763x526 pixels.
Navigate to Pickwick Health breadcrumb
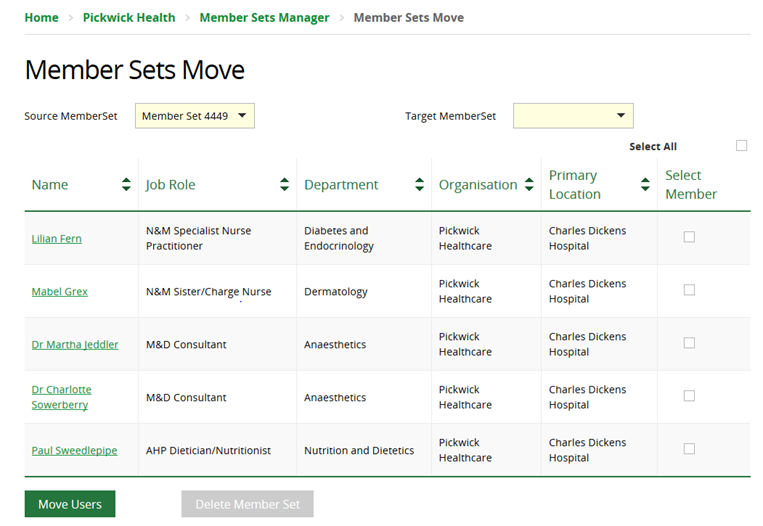tap(129, 17)
